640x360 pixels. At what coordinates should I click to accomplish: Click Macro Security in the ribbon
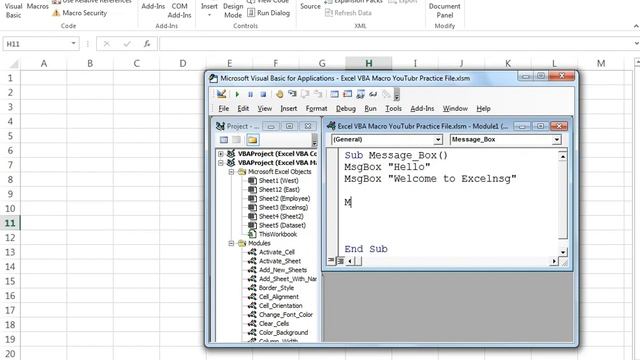(x=80, y=13)
